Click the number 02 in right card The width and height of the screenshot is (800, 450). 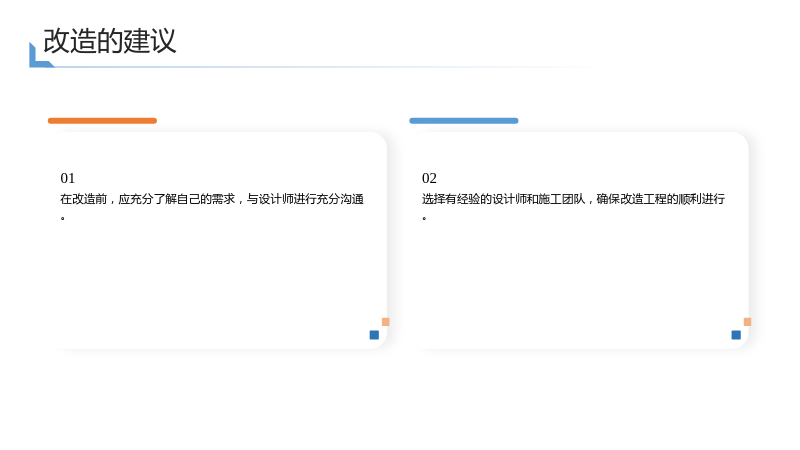tap(429, 178)
